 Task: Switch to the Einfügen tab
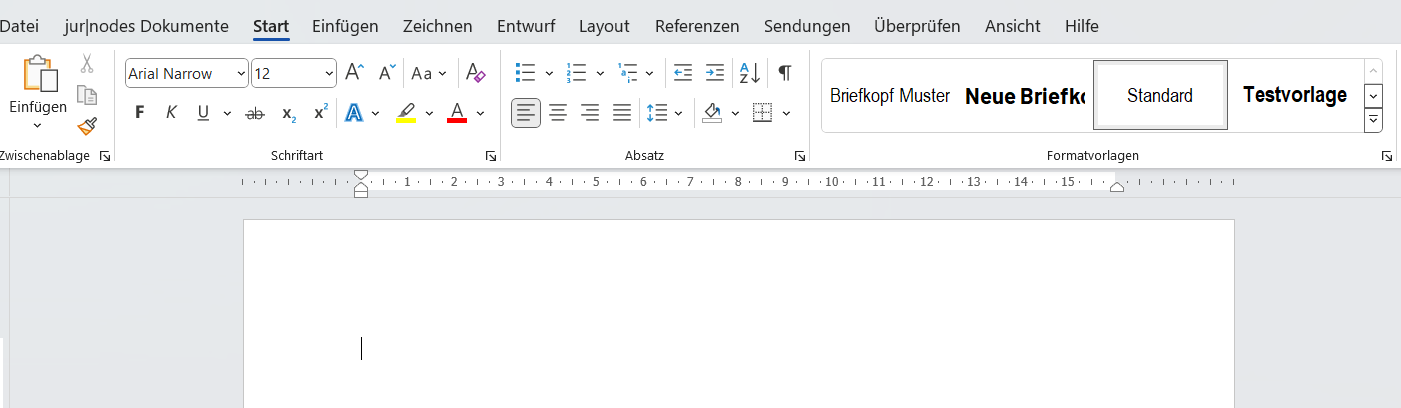click(x=345, y=26)
